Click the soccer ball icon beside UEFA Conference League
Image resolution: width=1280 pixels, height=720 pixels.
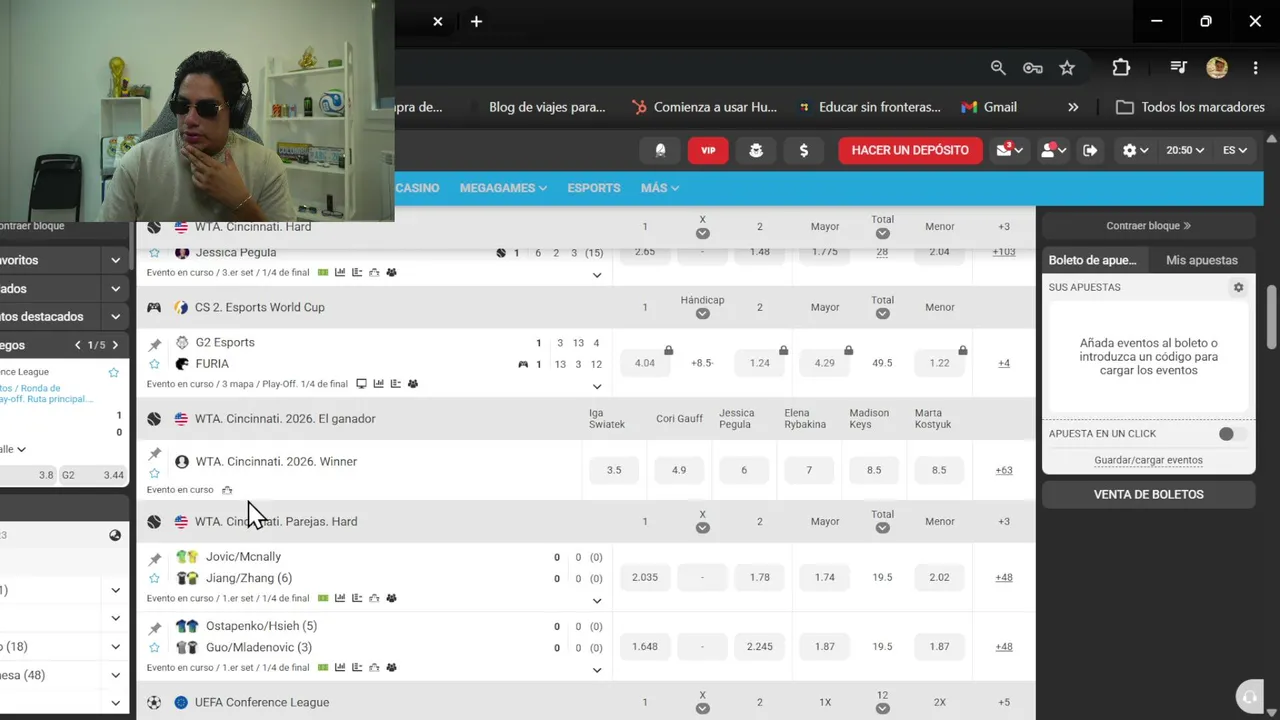pos(154,702)
